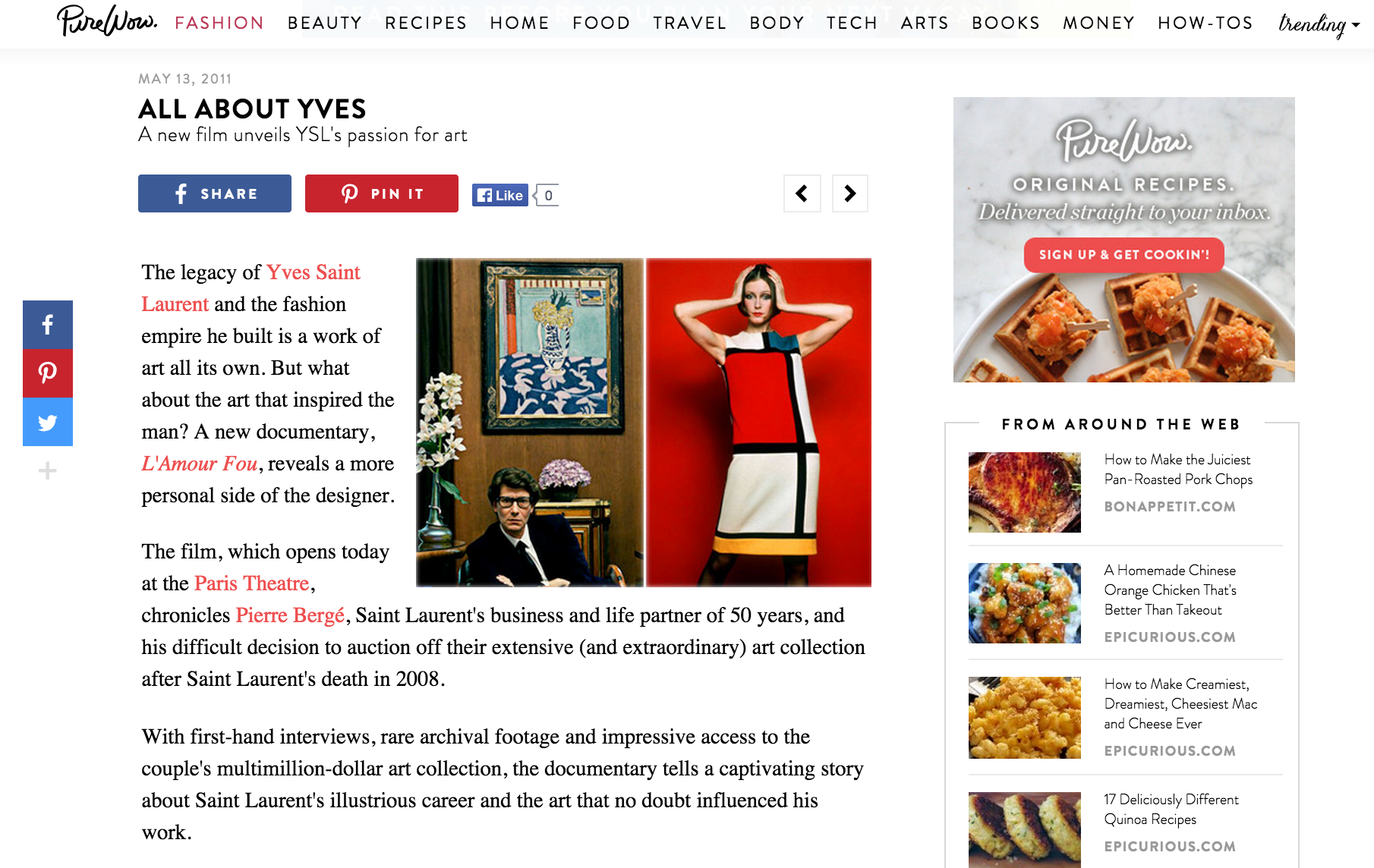Go to next article arrow
The width and height of the screenshot is (1374, 868).
point(850,193)
